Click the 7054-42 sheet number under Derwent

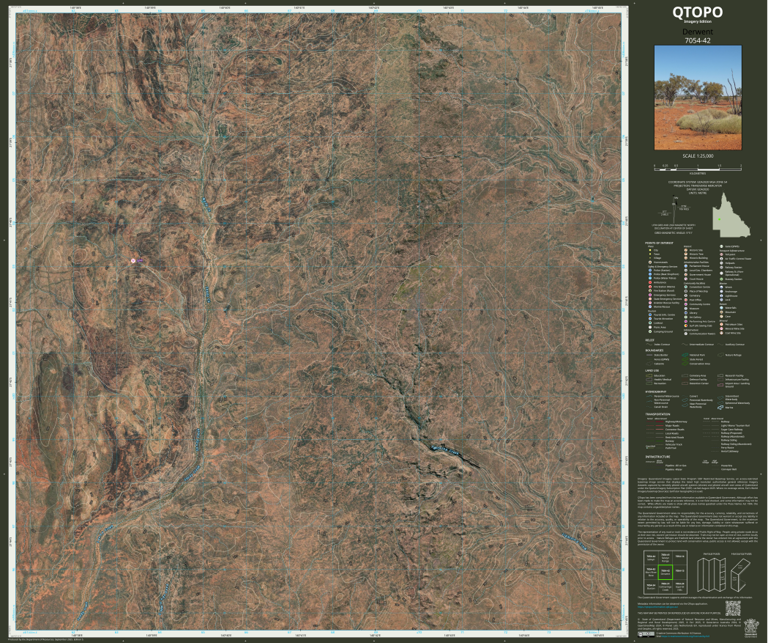[697, 41]
